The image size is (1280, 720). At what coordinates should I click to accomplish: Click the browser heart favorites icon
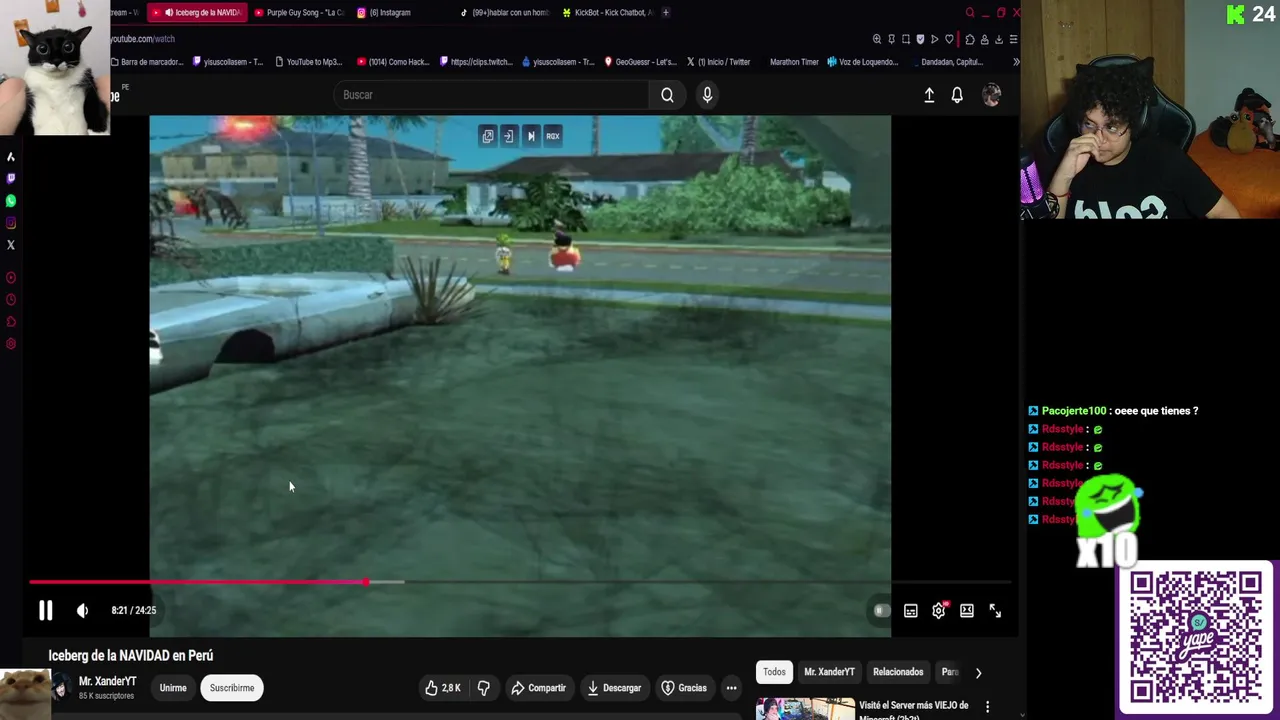(949, 39)
